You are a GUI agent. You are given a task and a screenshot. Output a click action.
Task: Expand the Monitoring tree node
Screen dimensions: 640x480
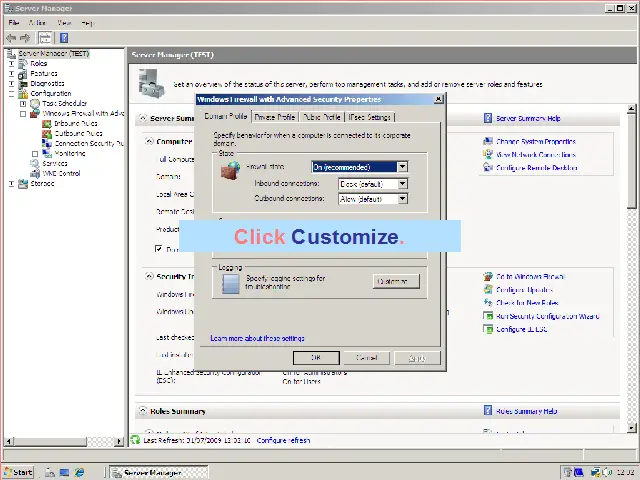coord(35,154)
